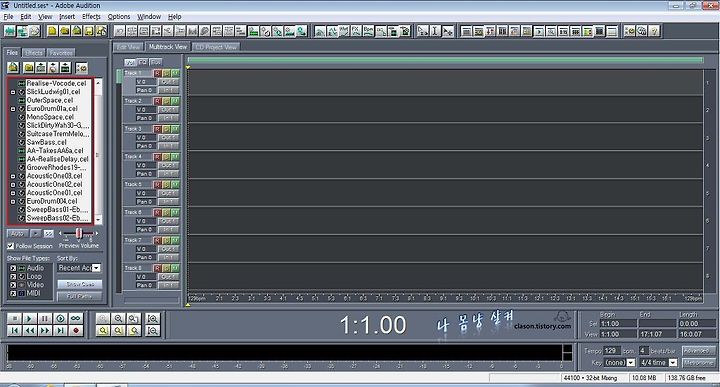
Task: Click Zoom Out Horizontally magnifier icon
Action: click(x=118, y=318)
